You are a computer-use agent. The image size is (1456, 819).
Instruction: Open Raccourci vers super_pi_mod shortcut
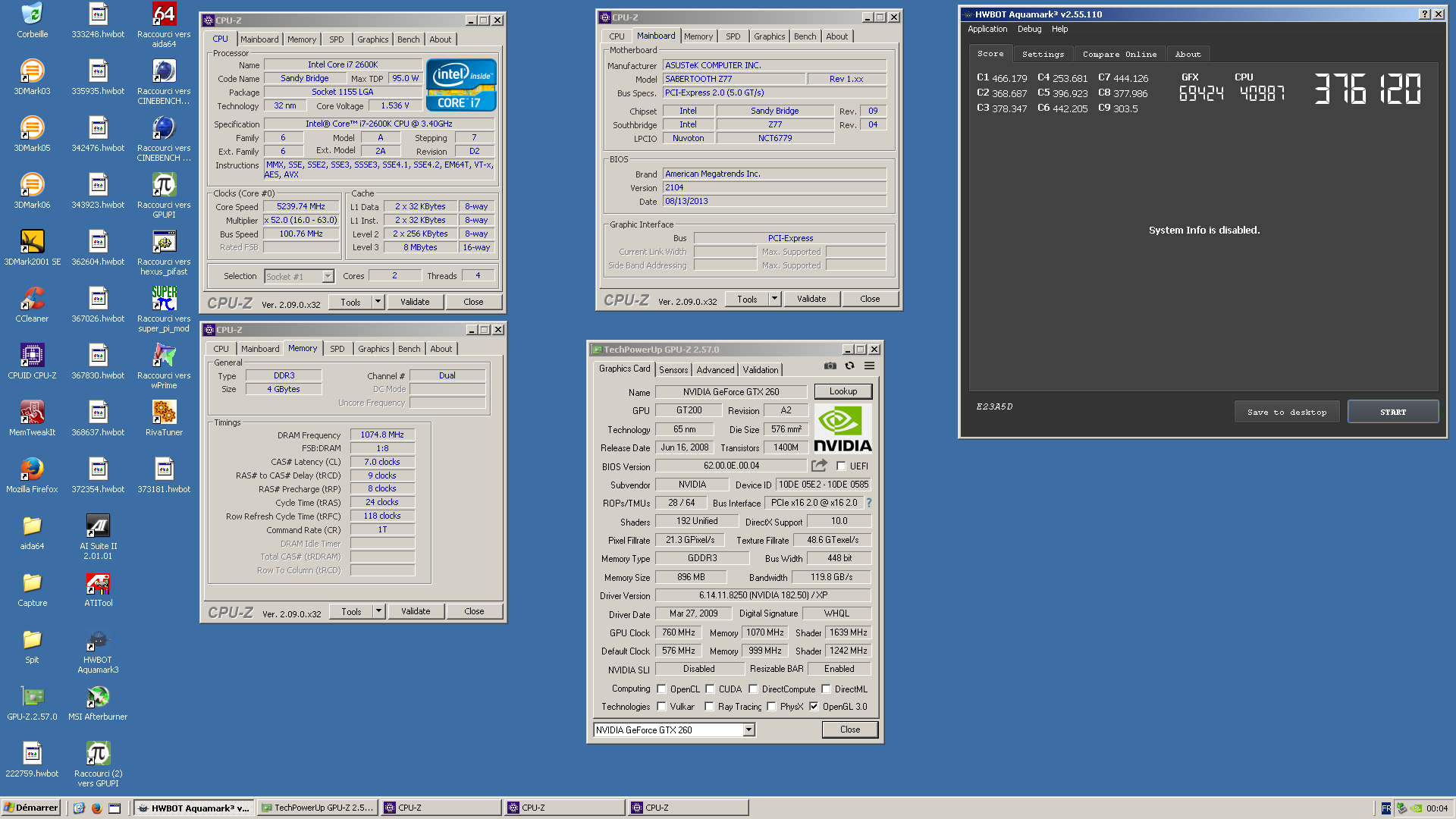click(x=164, y=309)
